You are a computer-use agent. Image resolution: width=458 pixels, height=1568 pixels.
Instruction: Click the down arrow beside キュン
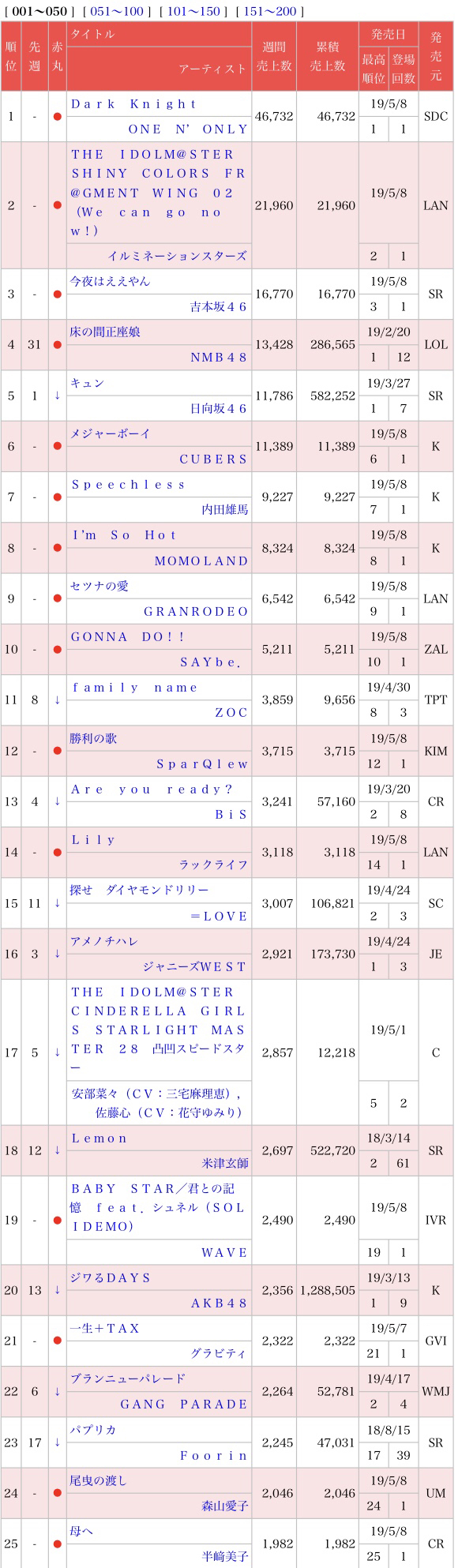point(57,396)
